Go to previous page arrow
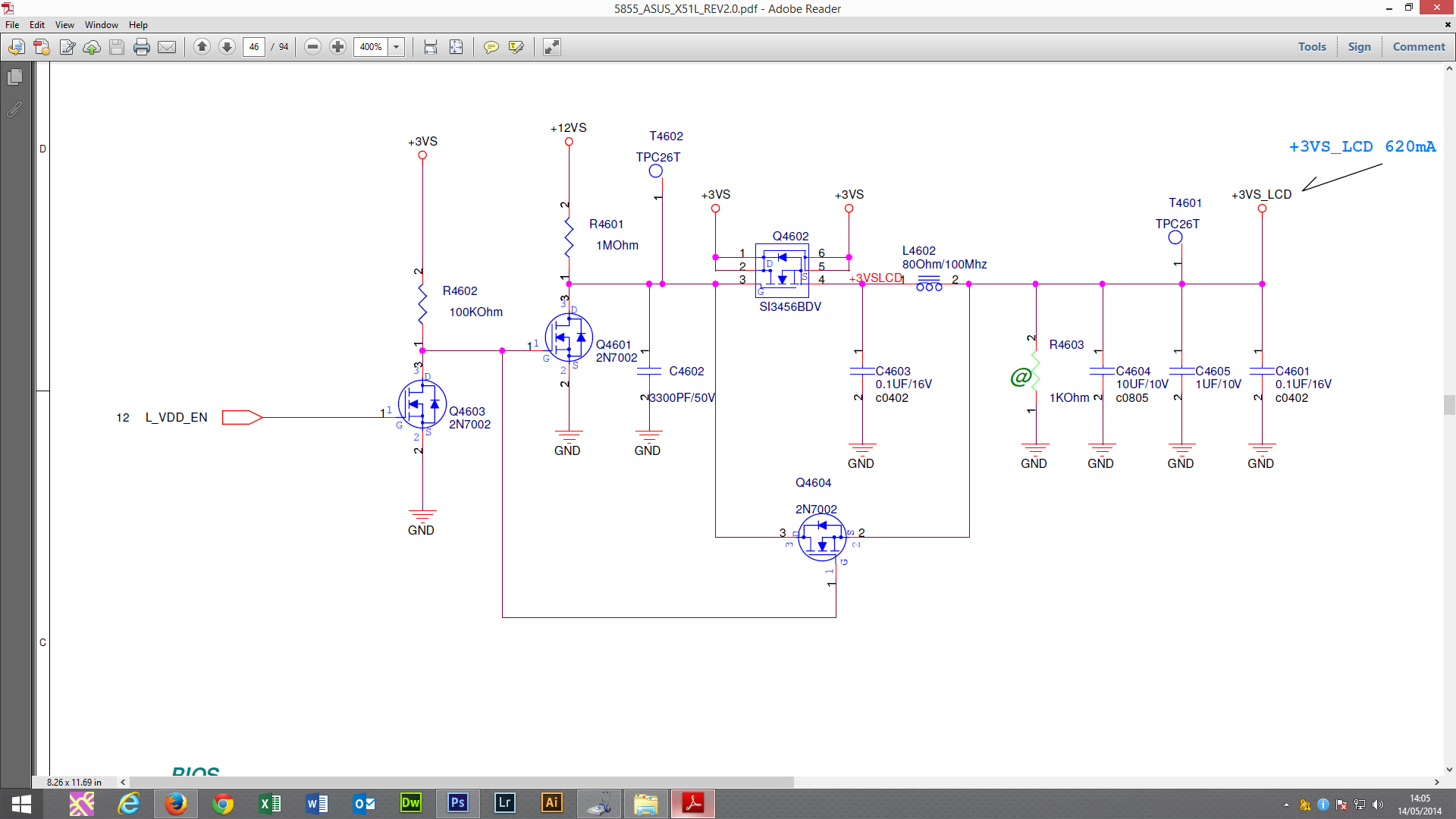This screenshot has width=1456, height=819. click(202, 47)
